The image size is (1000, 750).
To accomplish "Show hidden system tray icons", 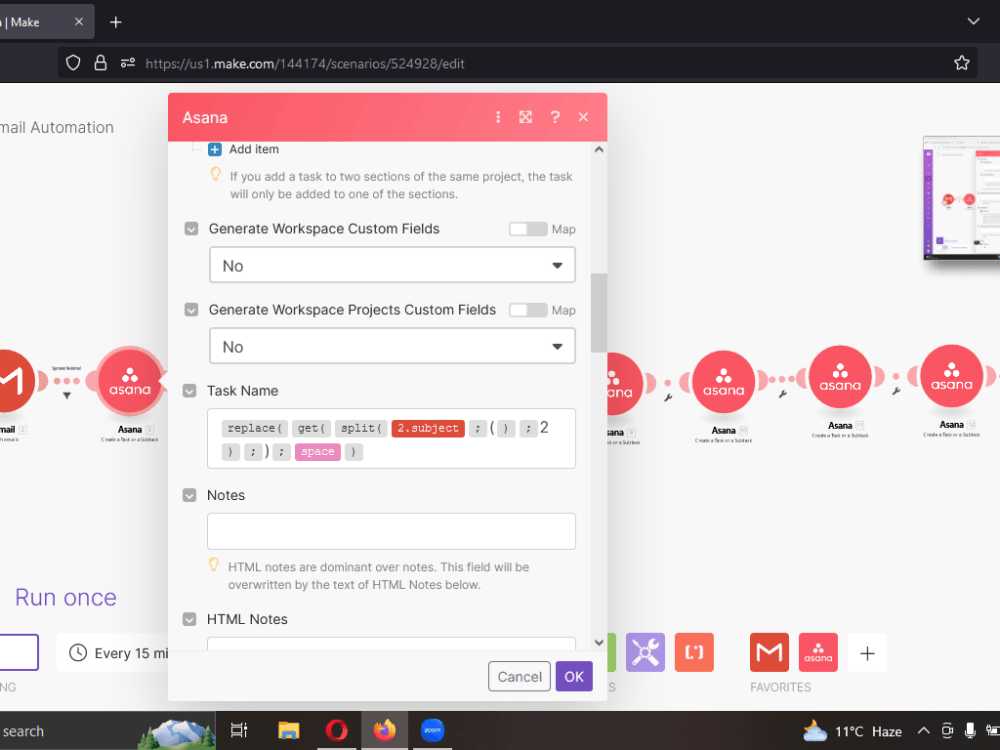I will [923, 731].
